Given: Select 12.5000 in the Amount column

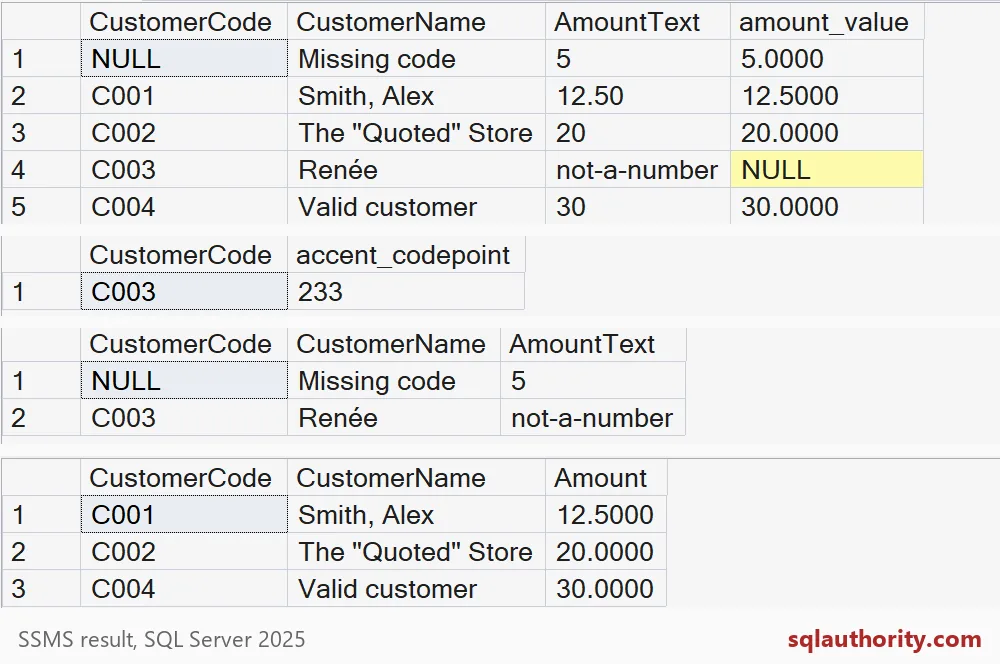Looking at the screenshot, I should coord(606,515).
